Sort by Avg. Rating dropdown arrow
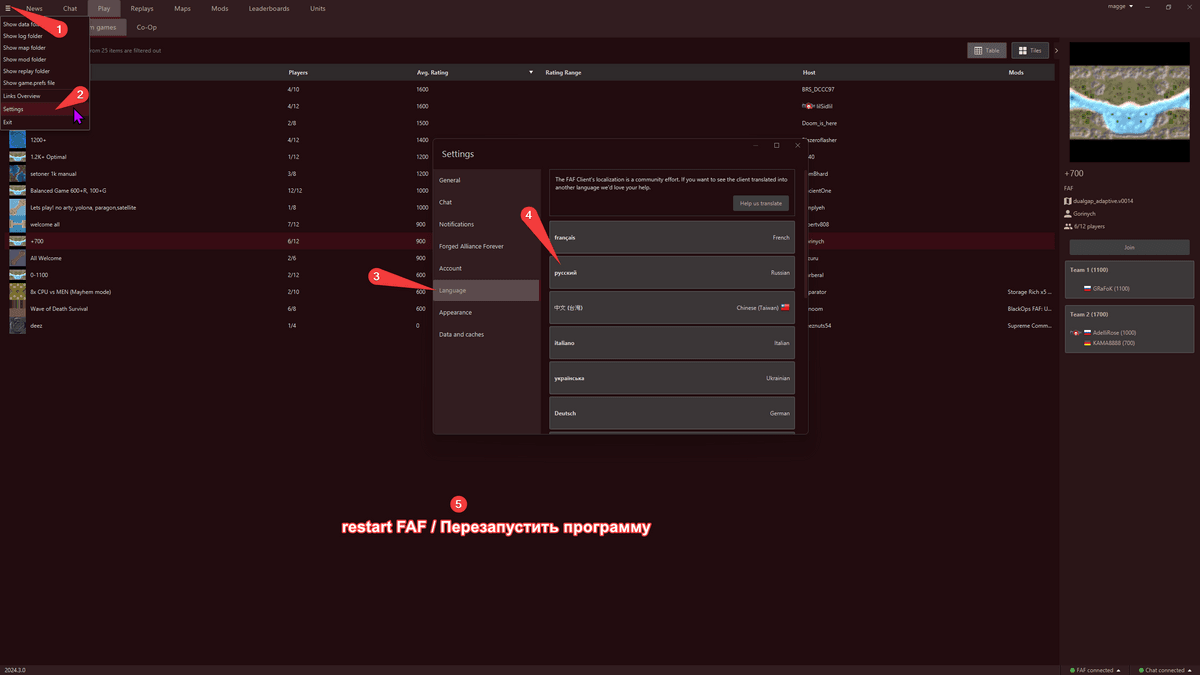 point(531,73)
